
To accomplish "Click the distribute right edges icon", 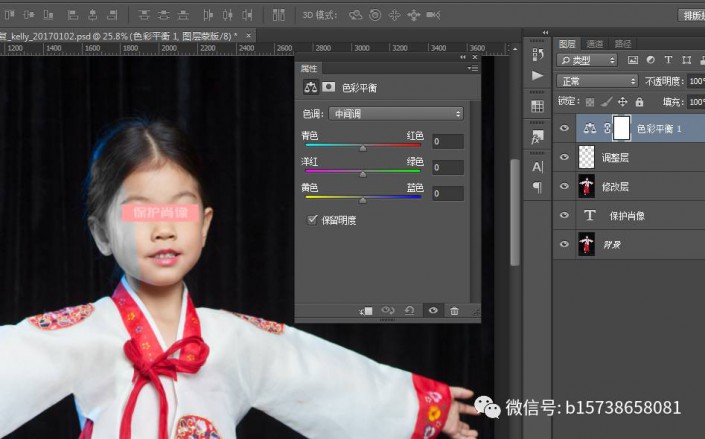I will click(x=247, y=15).
